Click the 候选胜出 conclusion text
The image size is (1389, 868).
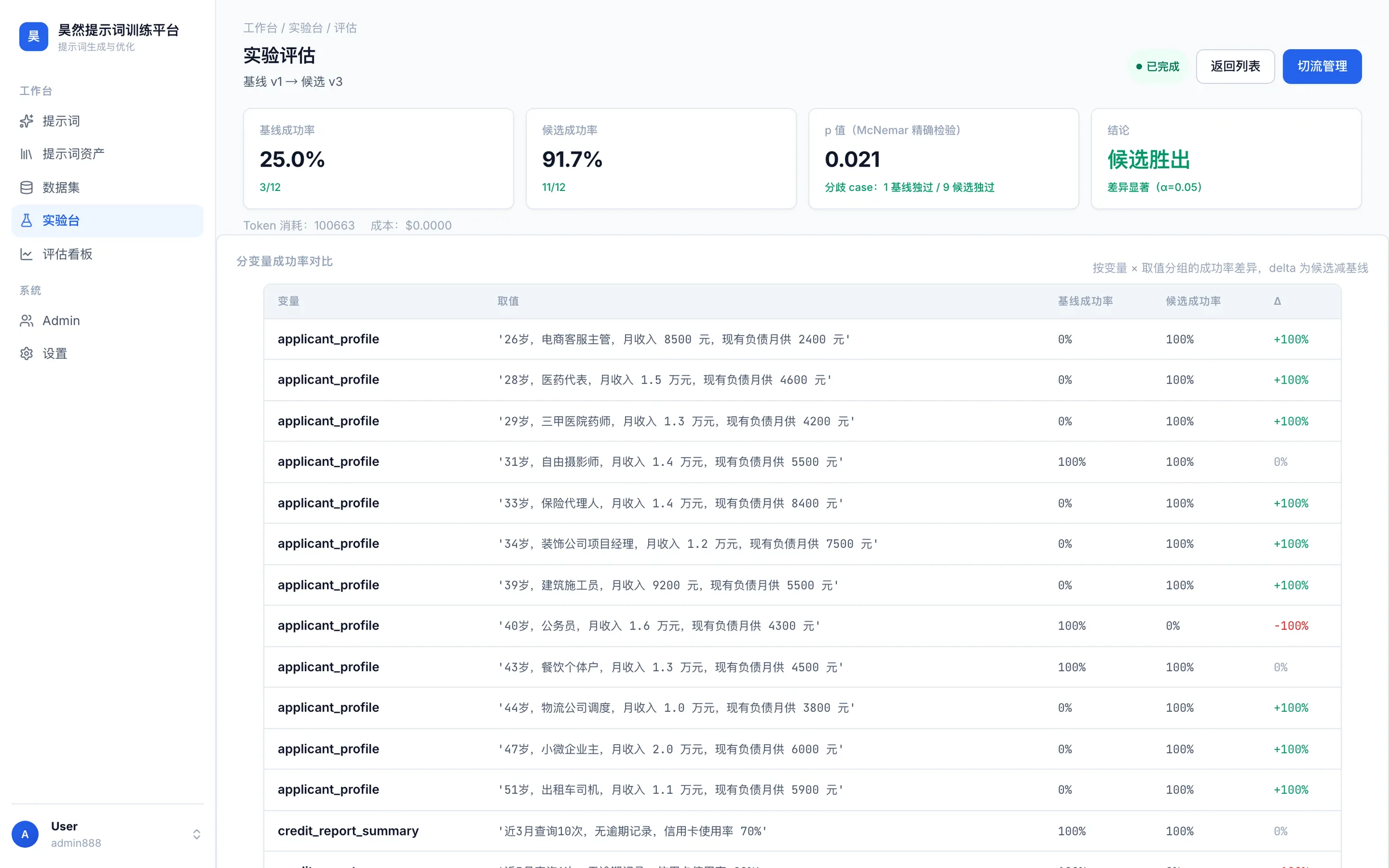[1149, 159]
